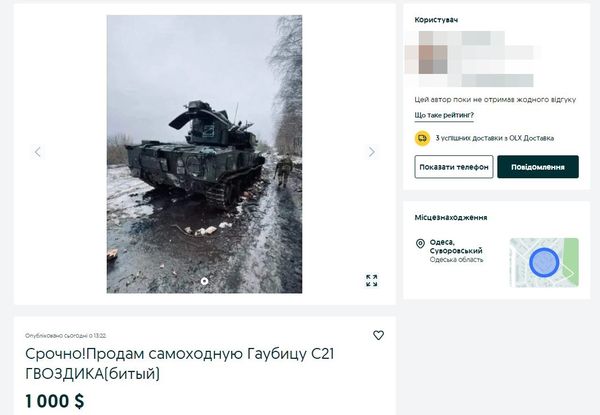Click the OLX delivery truck icon

[422, 138]
